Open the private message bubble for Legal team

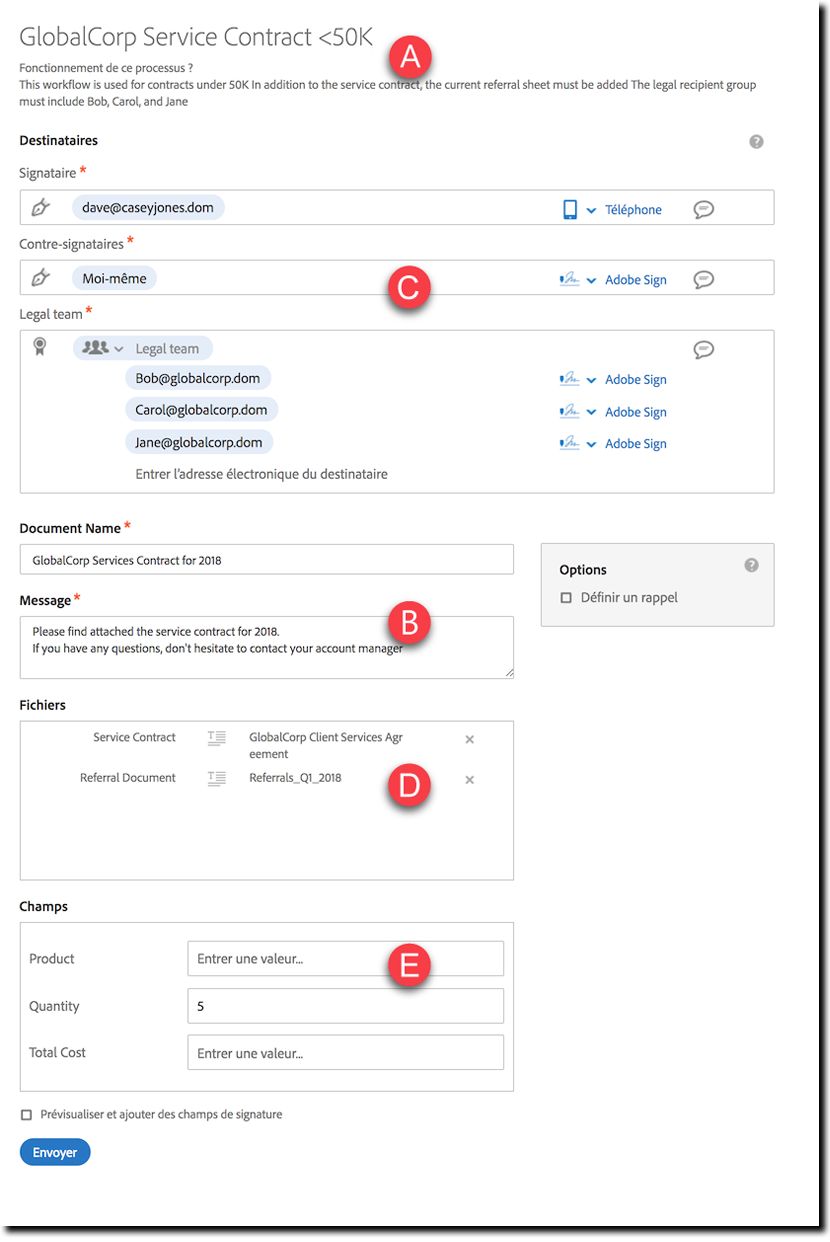704,349
